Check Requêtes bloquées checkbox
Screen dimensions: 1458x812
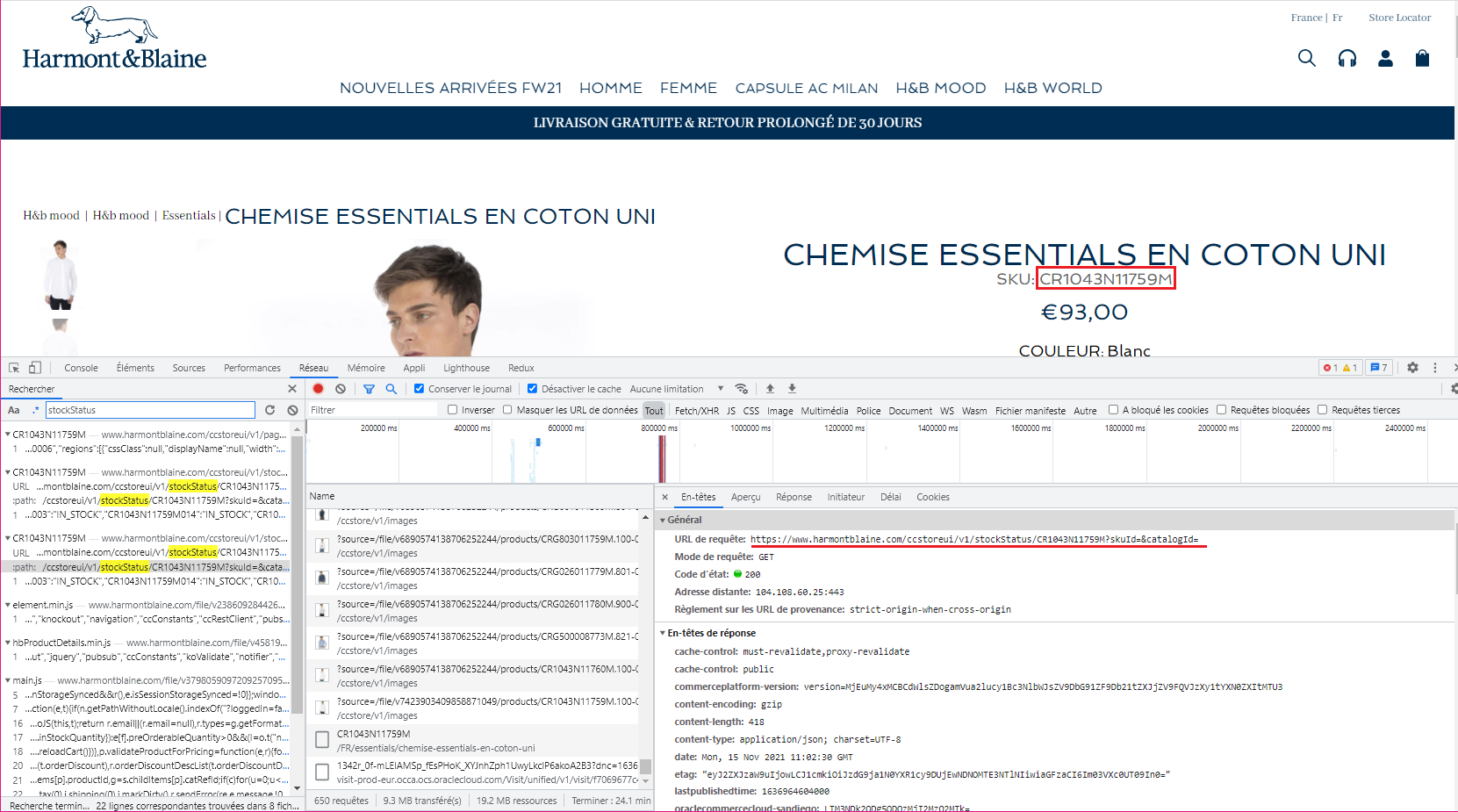tap(1221, 409)
